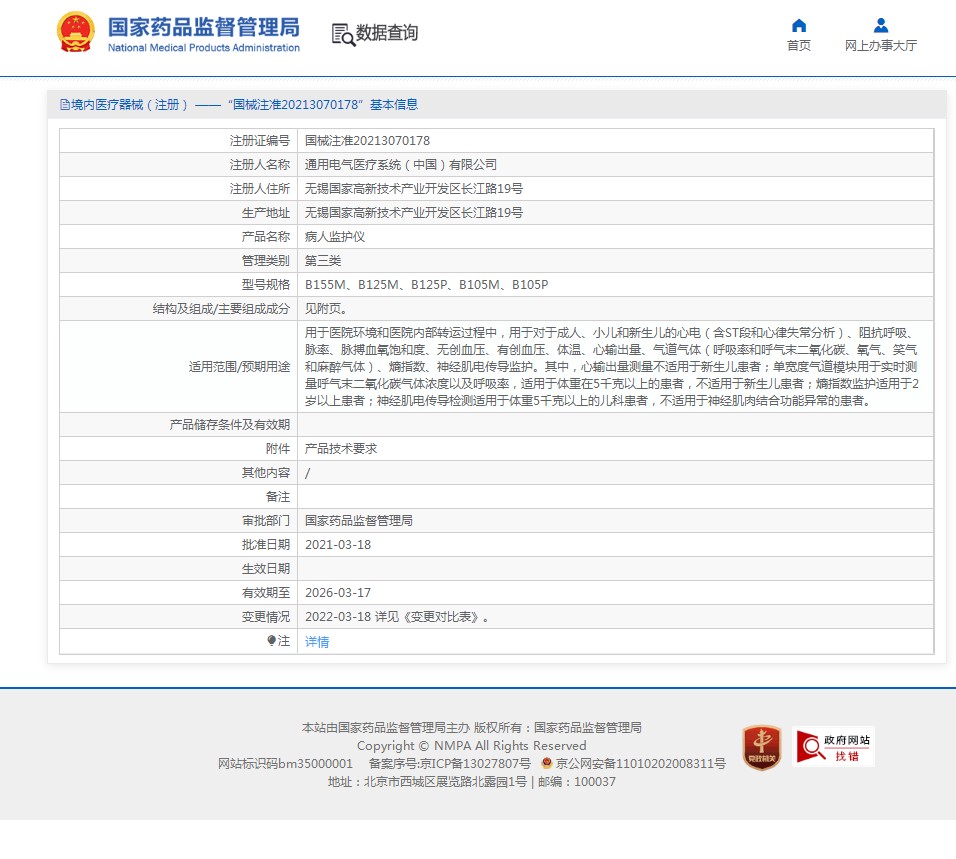Click the 第三类 category value

click(323, 261)
